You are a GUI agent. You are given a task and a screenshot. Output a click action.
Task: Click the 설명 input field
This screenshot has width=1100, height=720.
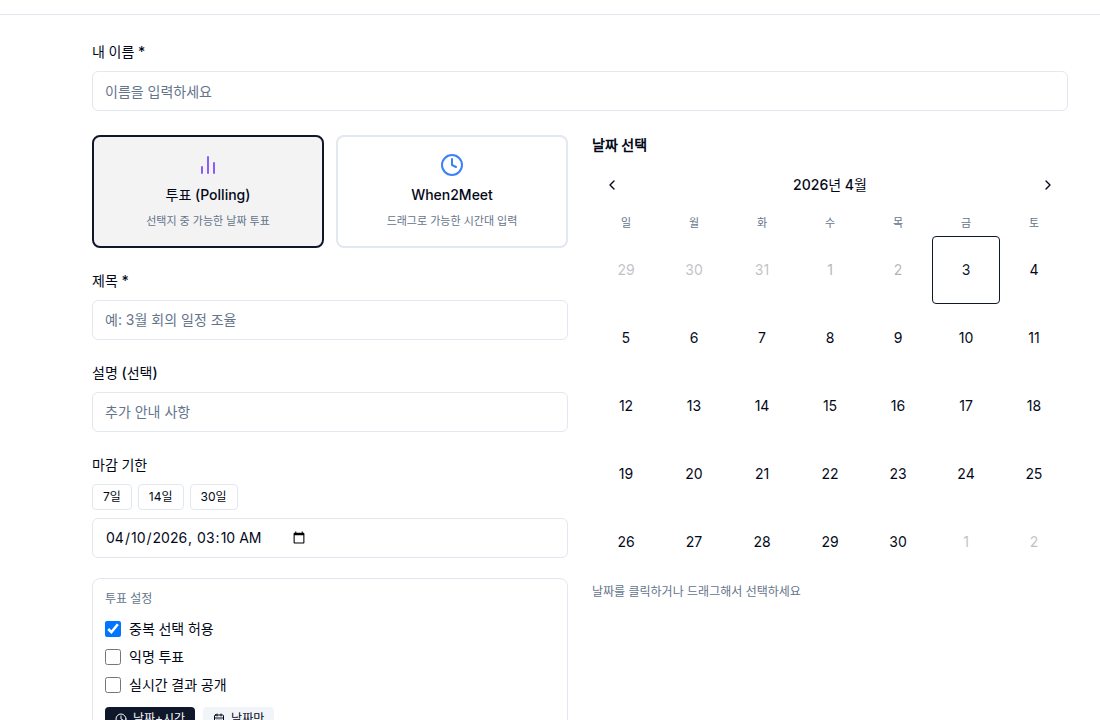pyautogui.click(x=330, y=412)
